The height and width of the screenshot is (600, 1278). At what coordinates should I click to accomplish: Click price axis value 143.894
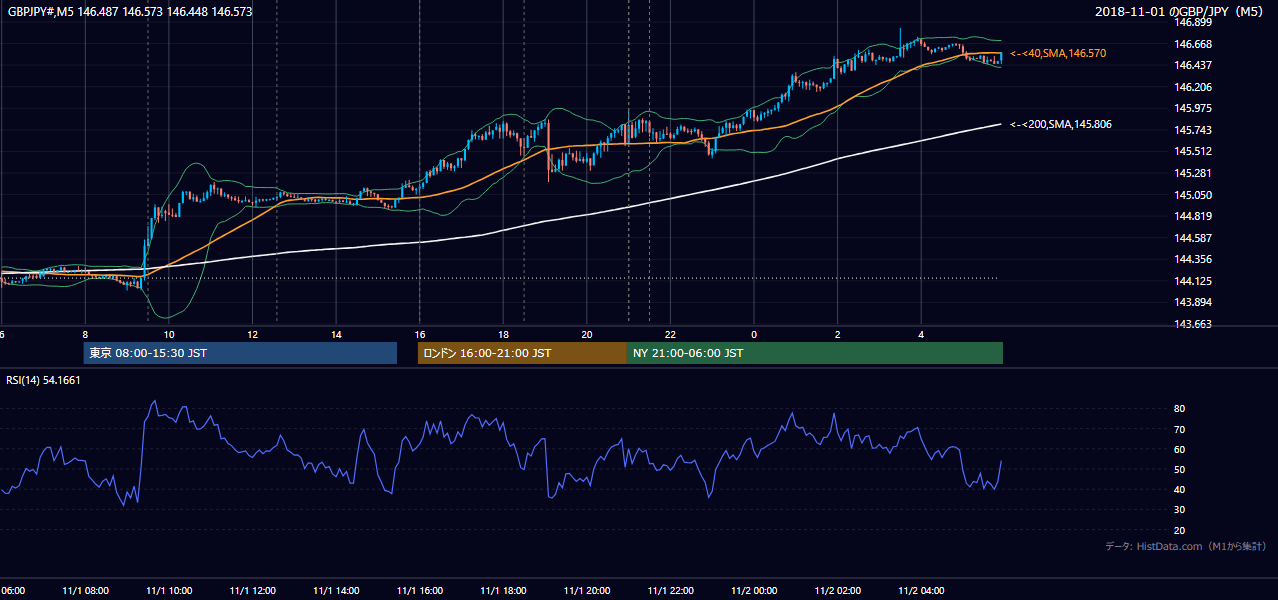click(1192, 302)
